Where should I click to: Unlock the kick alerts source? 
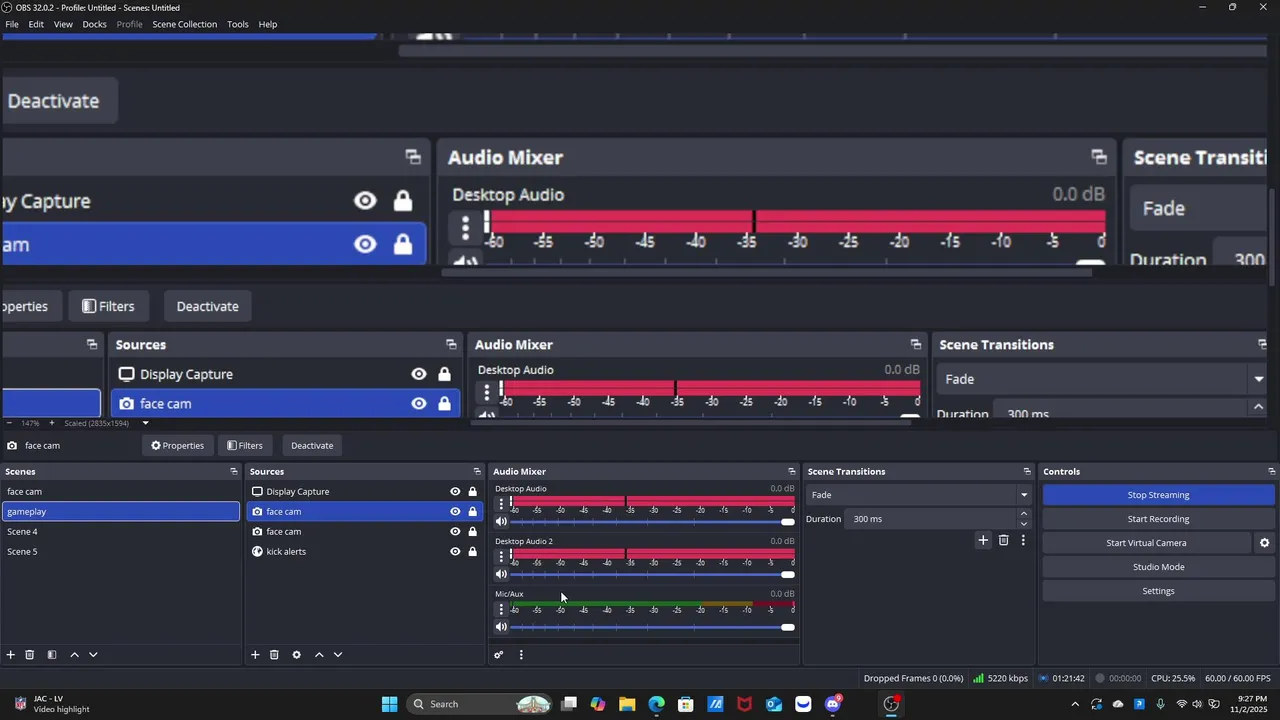473,552
